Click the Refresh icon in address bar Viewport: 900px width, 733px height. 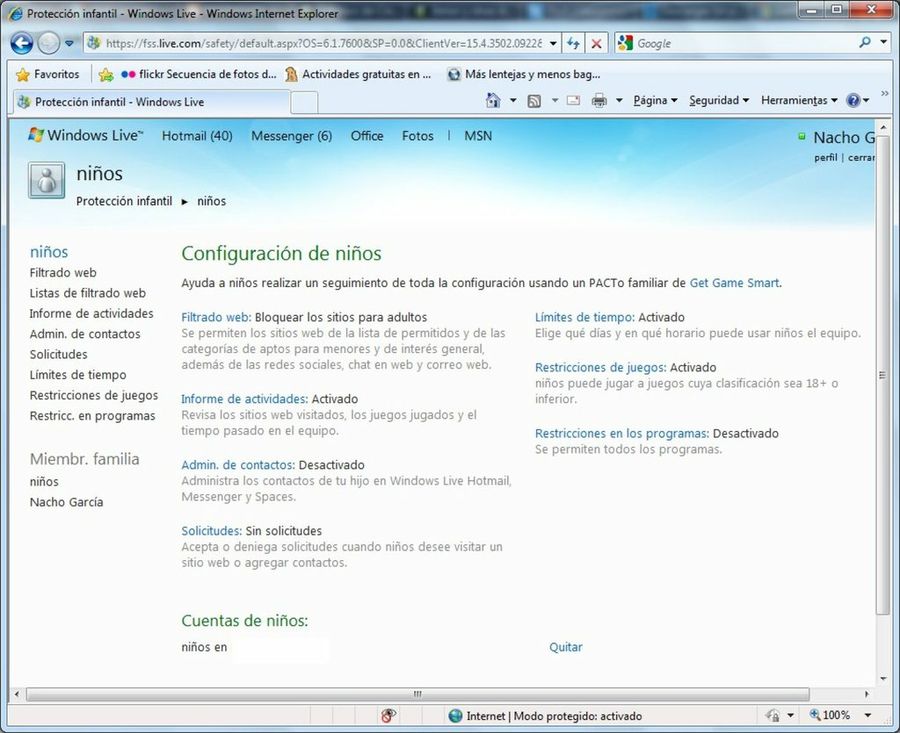pyautogui.click(x=572, y=43)
